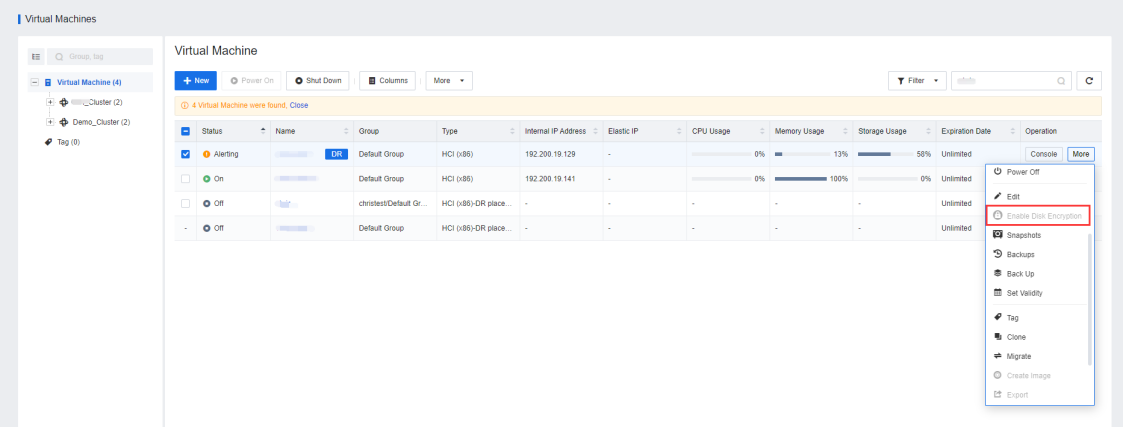
Task: Click the 13% Memory Usage progress bar
Action: coord(801,154)
